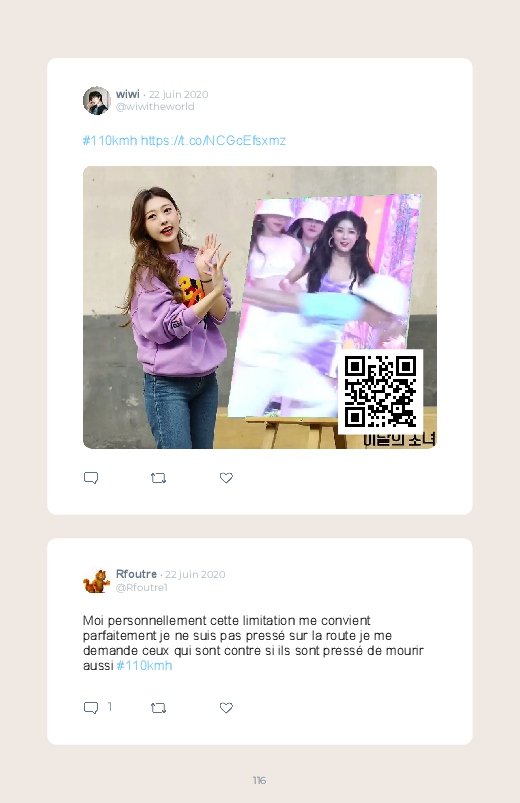Open the Rfoutre display name
The height and width of the screenshot is (803, 520).
pos(136,574)
